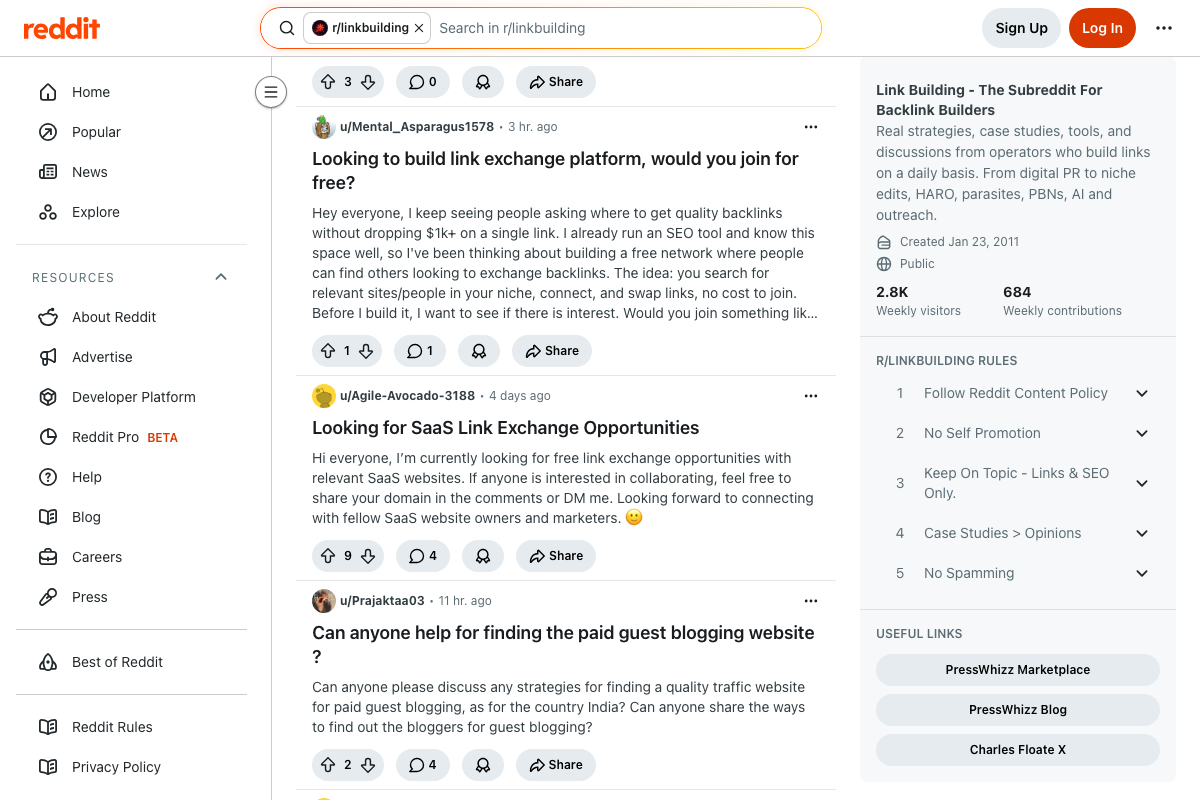This screenshot has width=1200, height=800.
Task: Open comments on paid guest blogging post
Action: click(423, 765)
